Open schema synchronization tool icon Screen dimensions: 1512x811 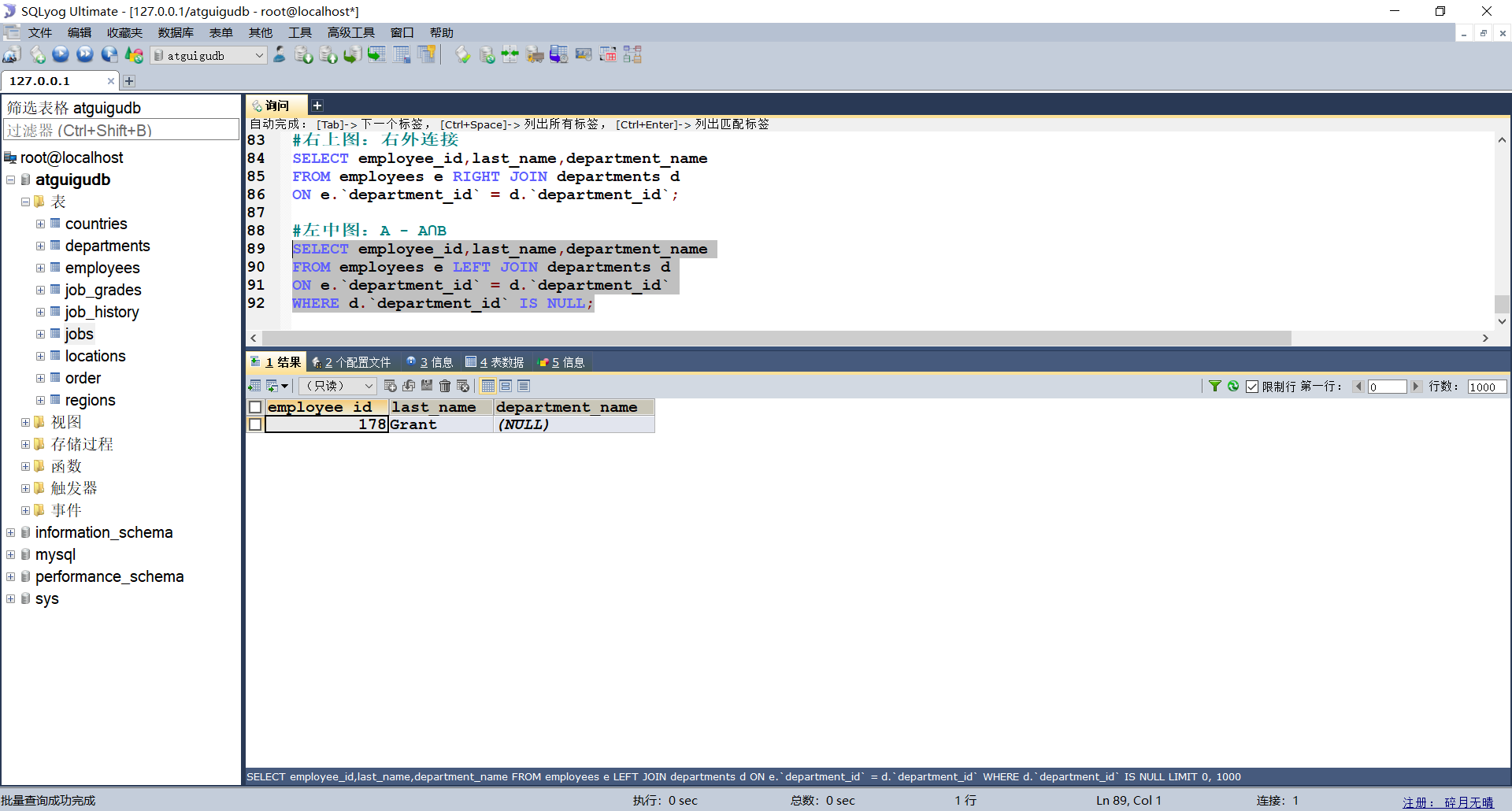click(510, 55)
